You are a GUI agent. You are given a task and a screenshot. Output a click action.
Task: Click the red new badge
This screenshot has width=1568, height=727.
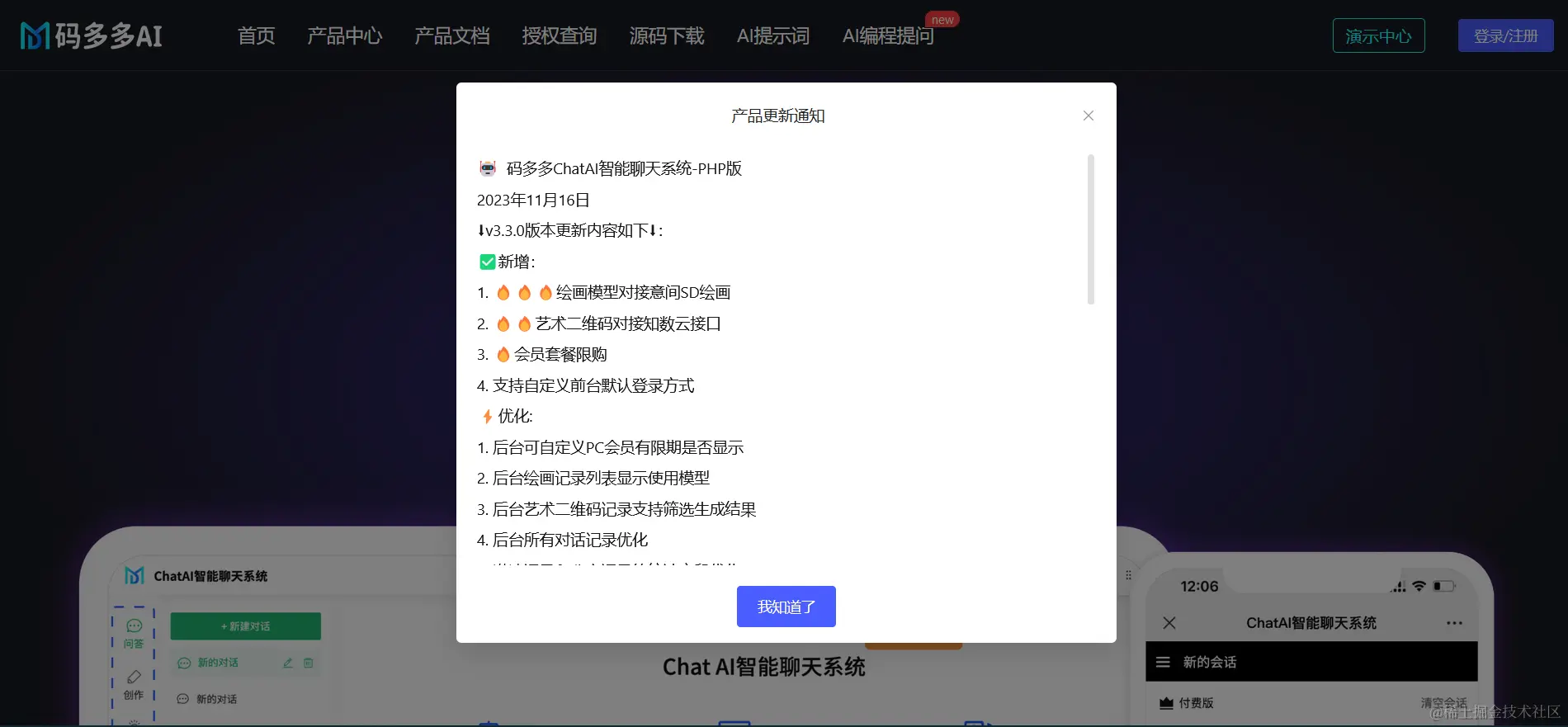tap(942, 19)
